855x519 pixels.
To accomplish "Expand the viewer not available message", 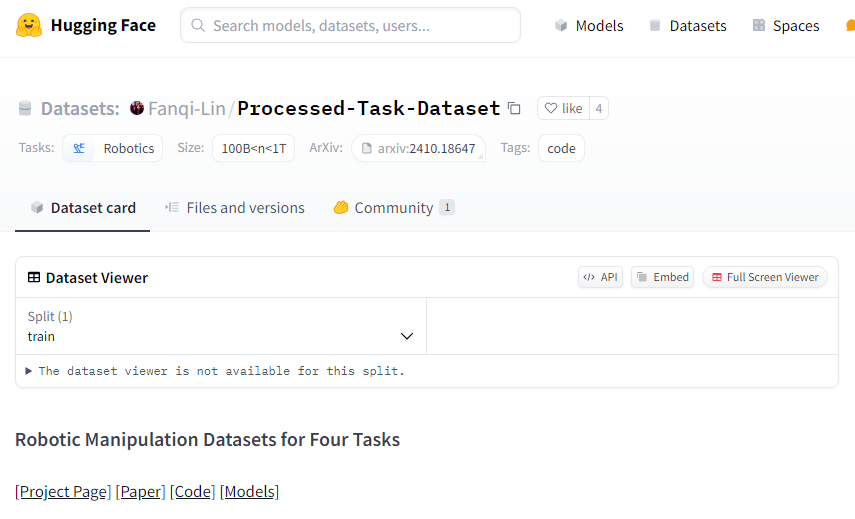I will [216, 371].
